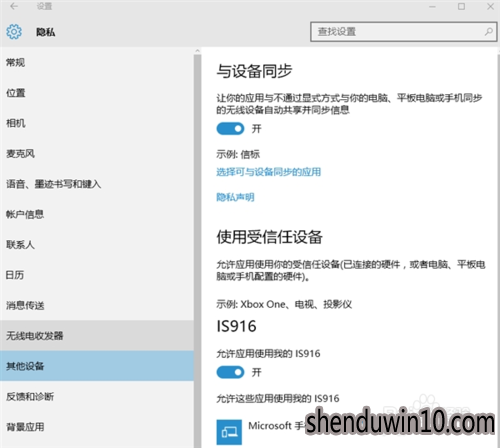Open 帐户信息 in the sidebar

coord(97,214)
